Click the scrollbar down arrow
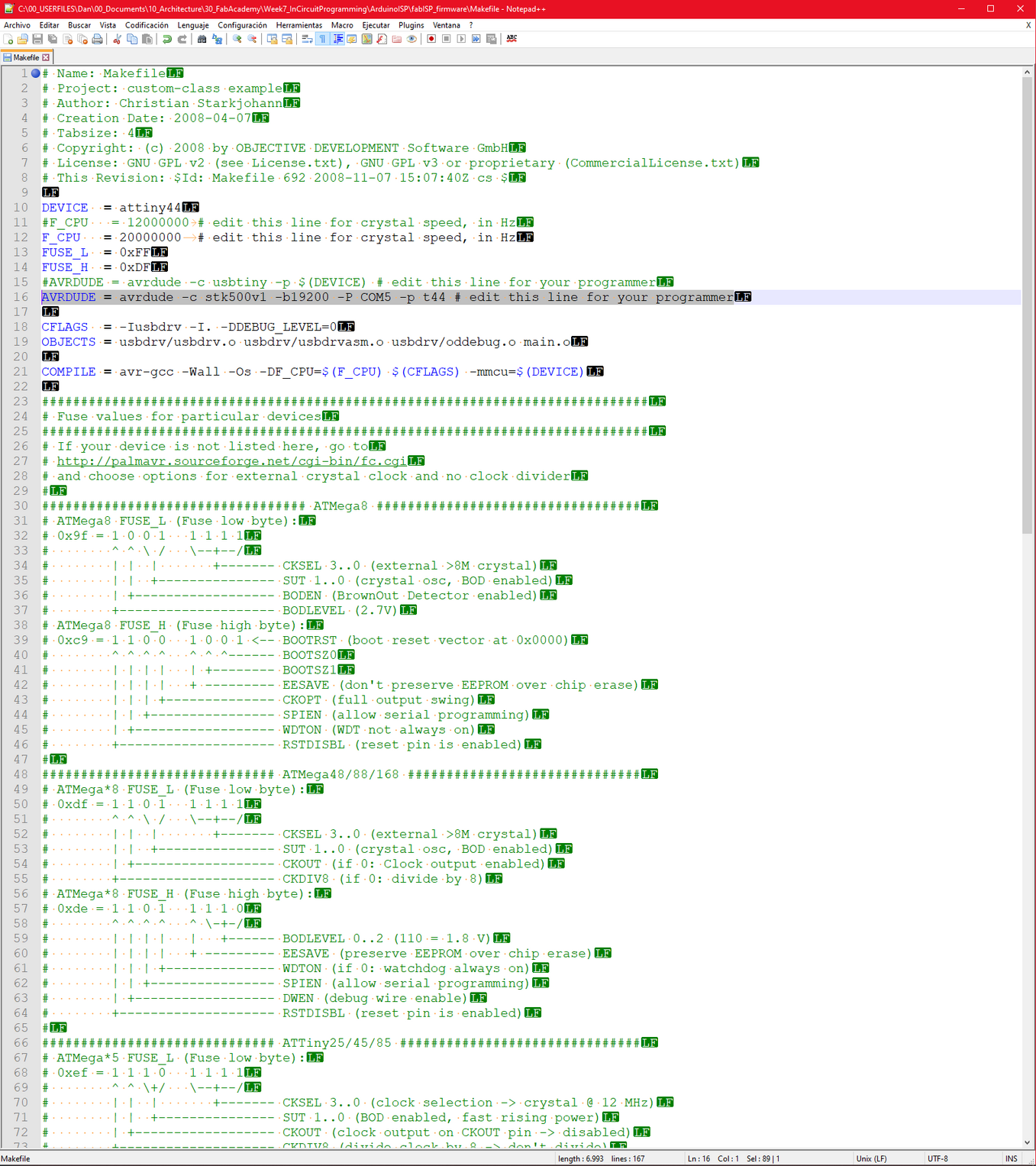The width and height of the screenshot is (1036, 1166). [x=1027, y=1142]
